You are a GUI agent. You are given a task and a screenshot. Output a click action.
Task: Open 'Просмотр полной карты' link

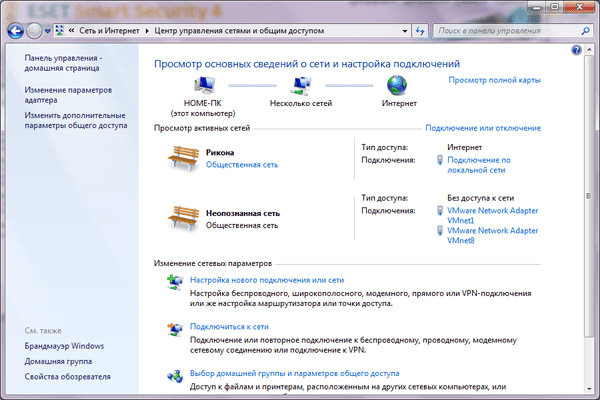494,80
